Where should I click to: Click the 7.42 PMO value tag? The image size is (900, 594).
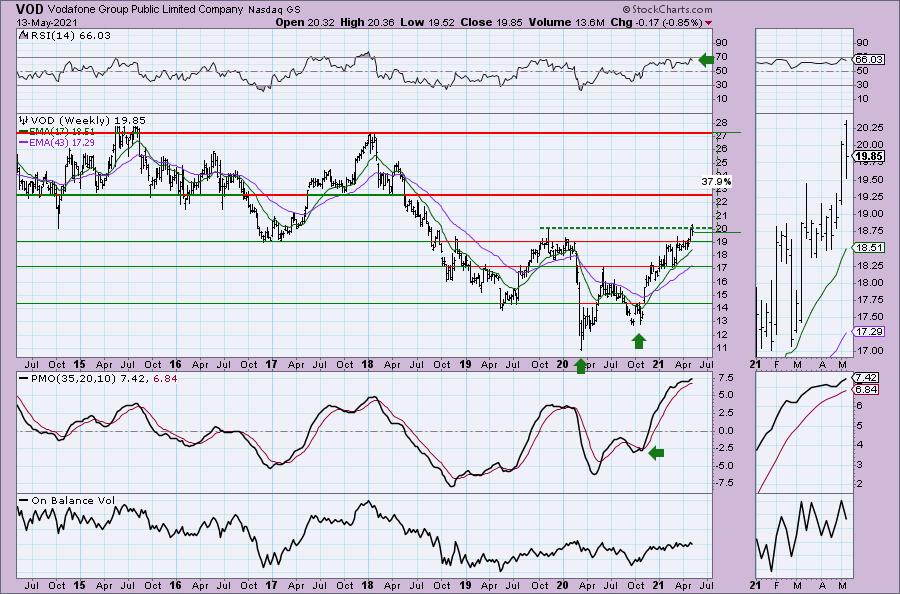tap(866, 378)
